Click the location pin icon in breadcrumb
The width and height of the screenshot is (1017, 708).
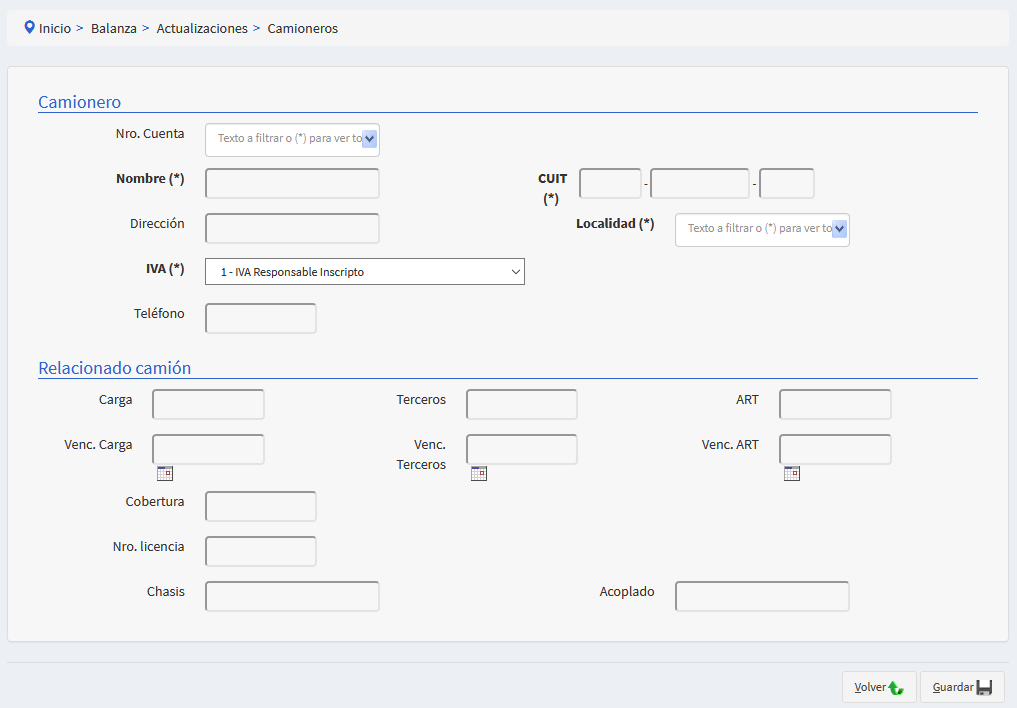tap(29, 28)
